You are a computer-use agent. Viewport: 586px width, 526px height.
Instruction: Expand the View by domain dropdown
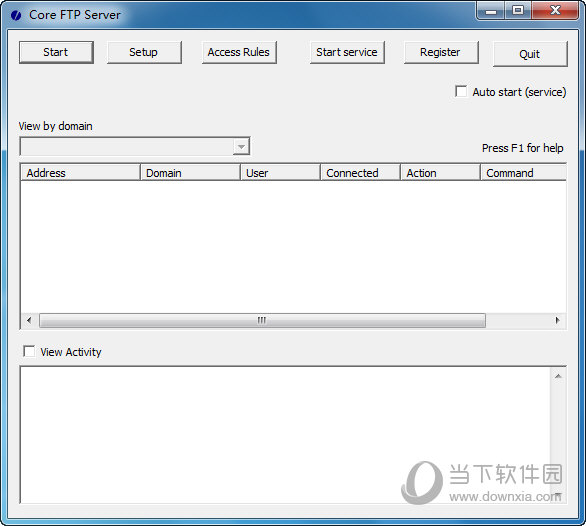click(x=241, y=147)
